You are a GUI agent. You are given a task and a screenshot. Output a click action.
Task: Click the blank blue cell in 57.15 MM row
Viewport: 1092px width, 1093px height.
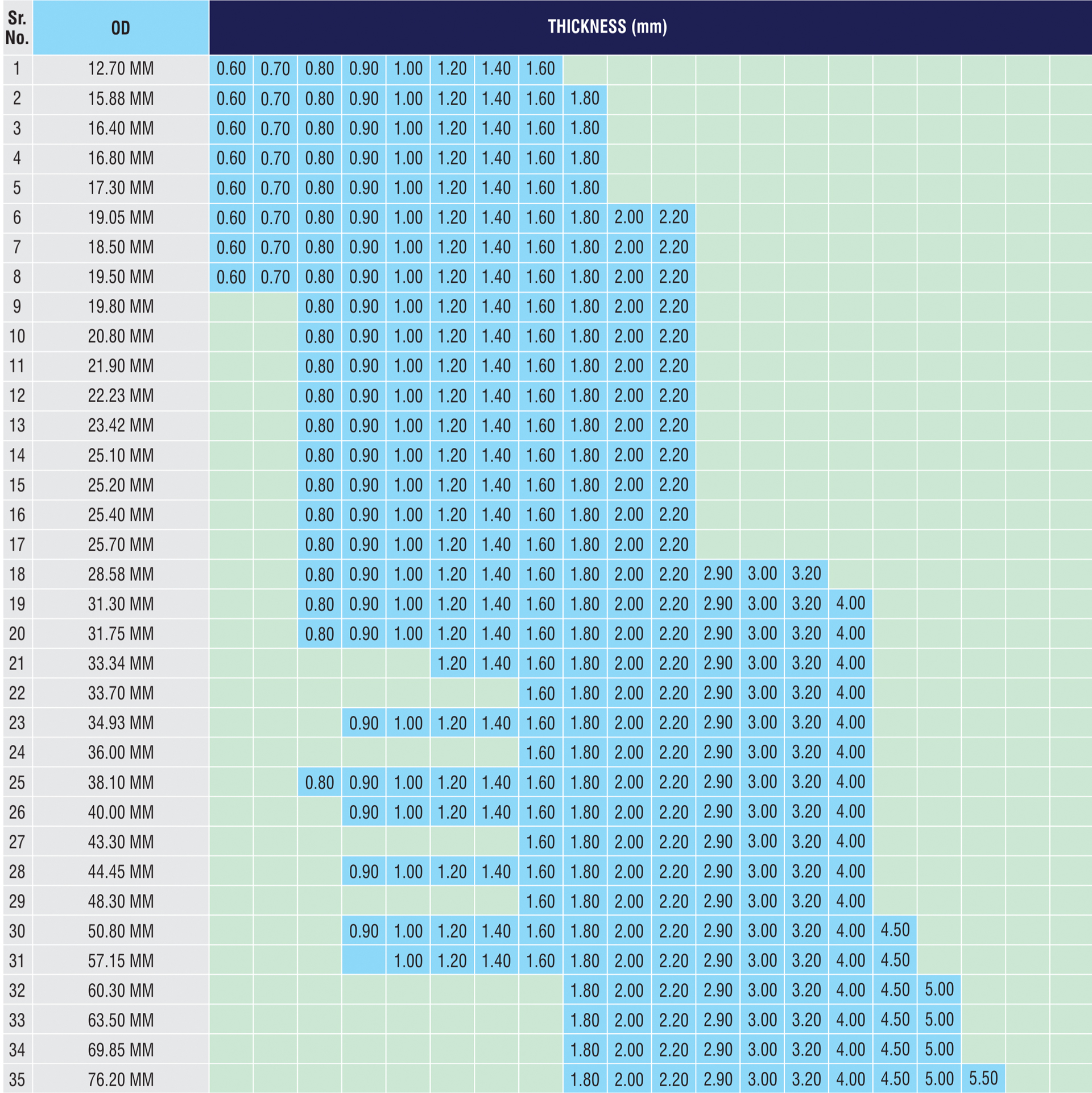tap(364, 960)
